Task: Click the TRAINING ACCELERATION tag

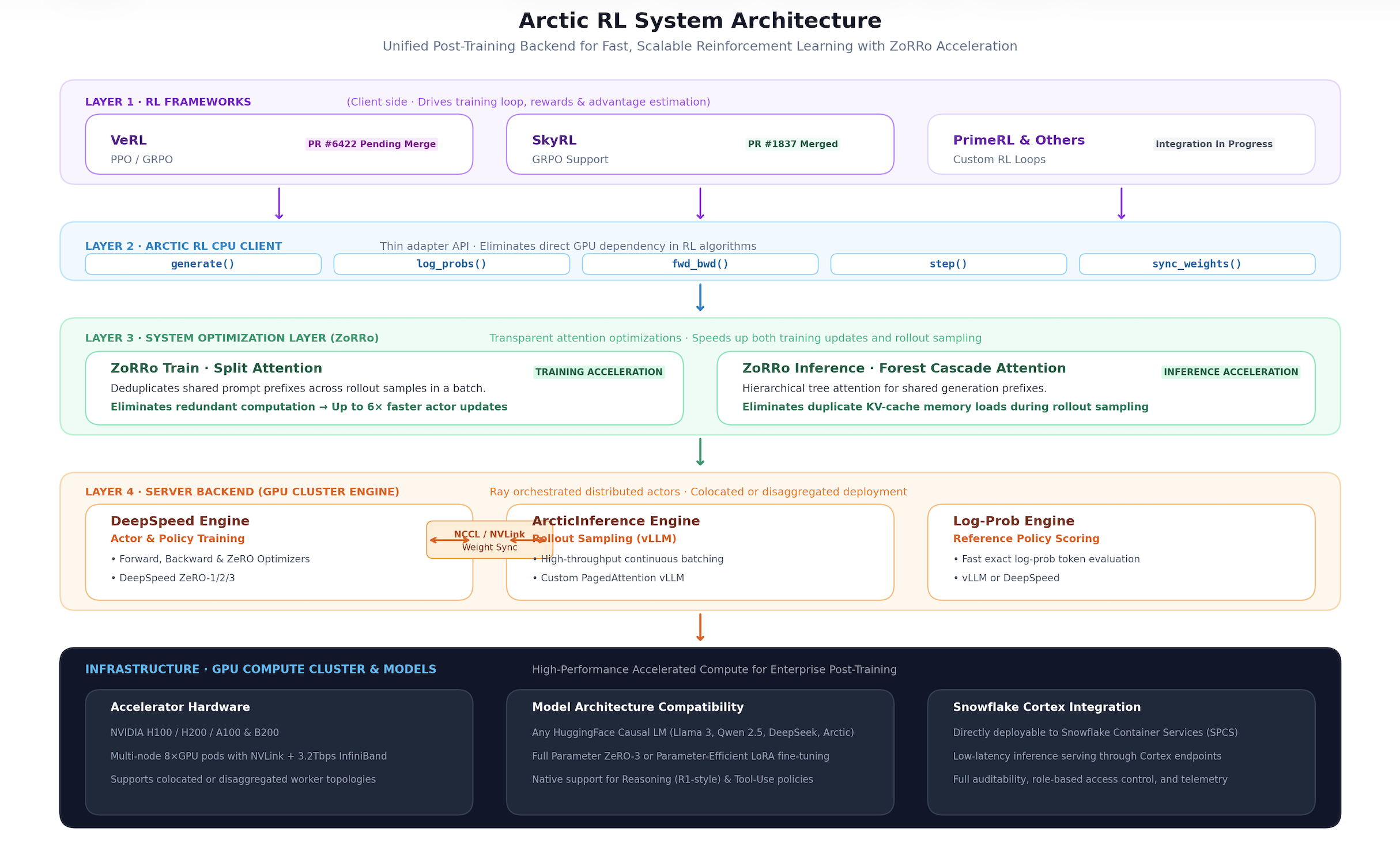Action: coord(599,372)
